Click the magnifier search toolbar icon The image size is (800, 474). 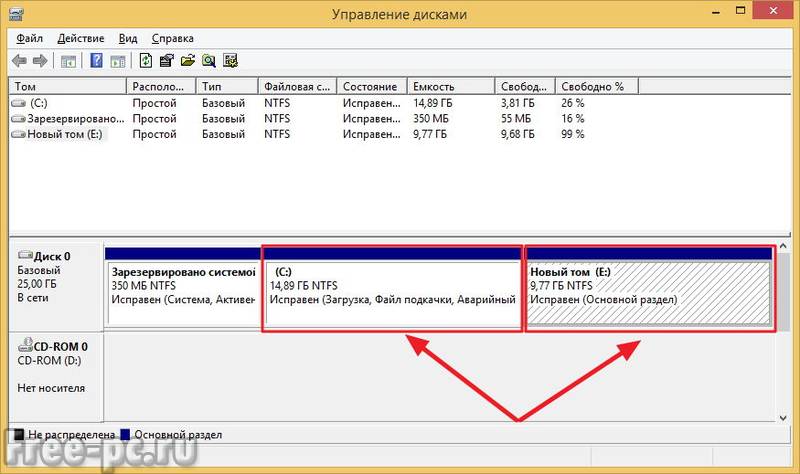(209, 61)
